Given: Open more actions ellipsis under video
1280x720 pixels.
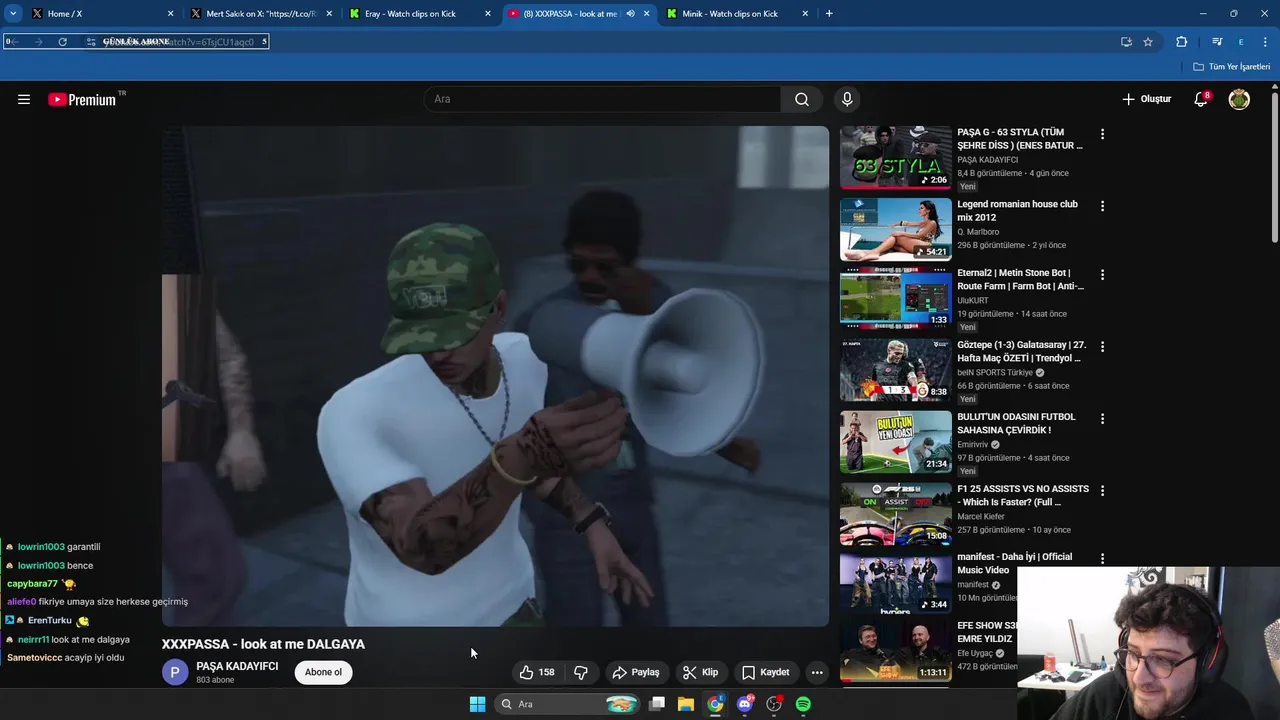Looking at the screenshot, I should coord(817,672).
